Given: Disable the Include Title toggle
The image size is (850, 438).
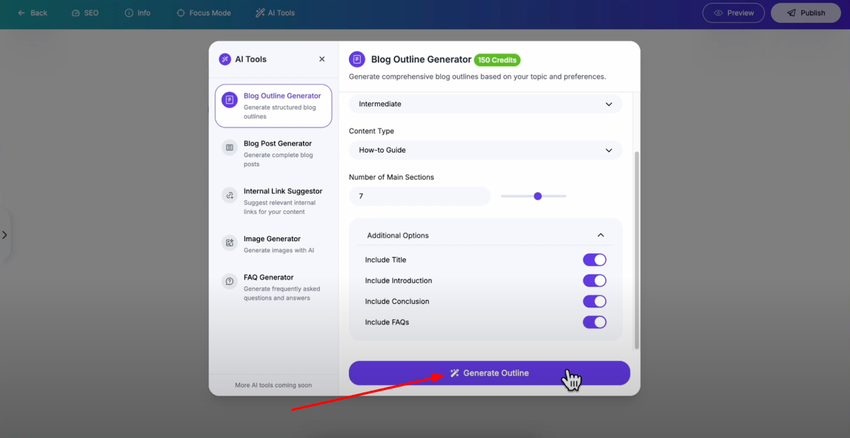Looking at the screenshot, I should tap(595, 260).
